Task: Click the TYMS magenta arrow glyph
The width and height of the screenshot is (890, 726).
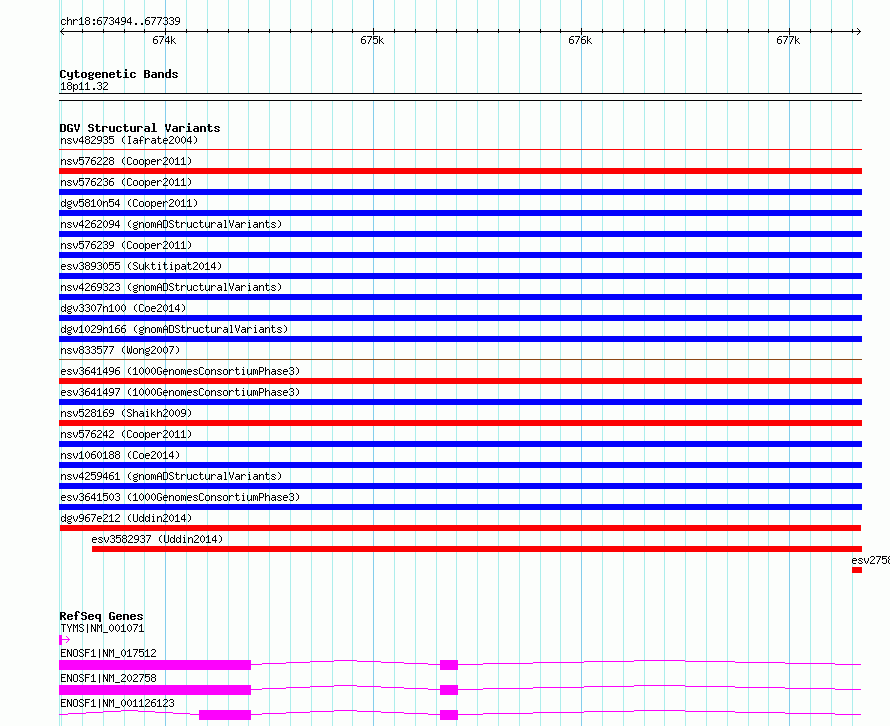Action: [64, 640]
